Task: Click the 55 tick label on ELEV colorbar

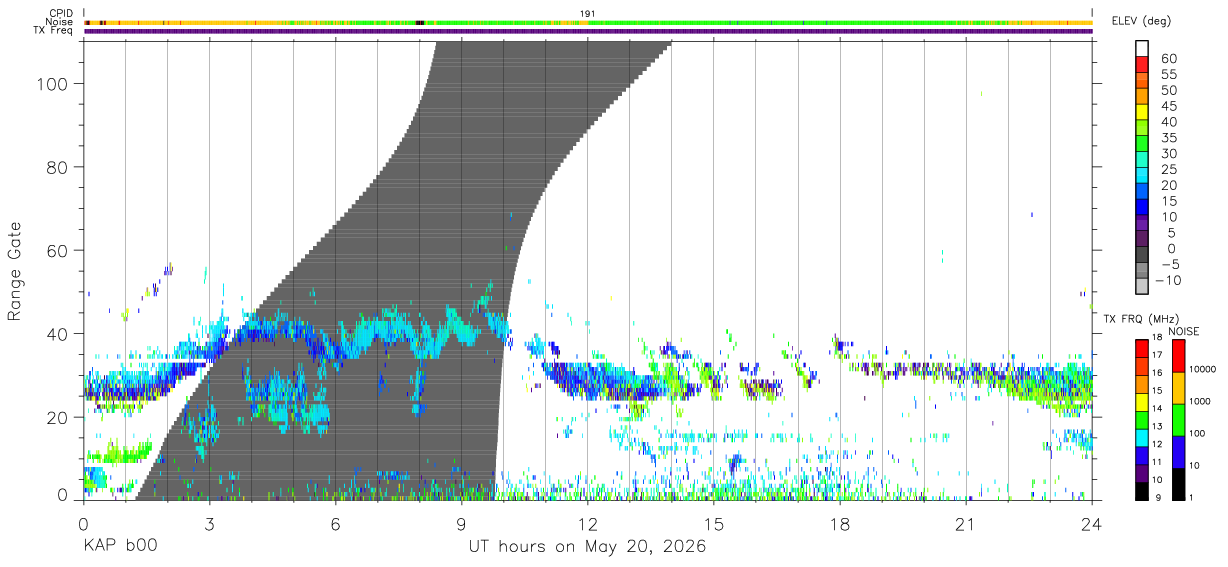Action: pos(1169,74)
